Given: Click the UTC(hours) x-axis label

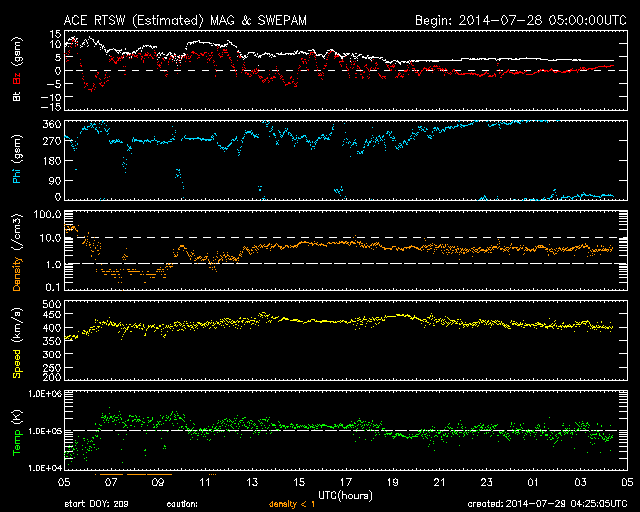Looking at the screenshot, I should coord(345,493).
